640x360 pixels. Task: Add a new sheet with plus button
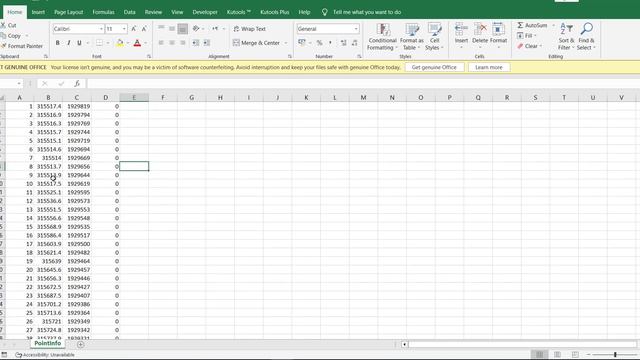[x=80, y=344]
